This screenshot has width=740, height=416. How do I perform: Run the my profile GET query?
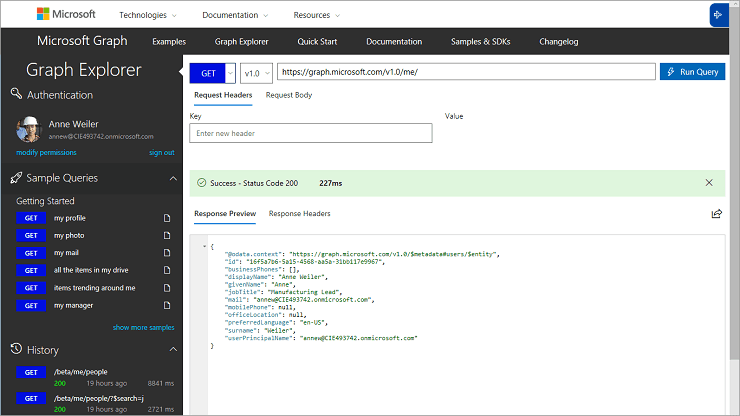click(31, 218)
